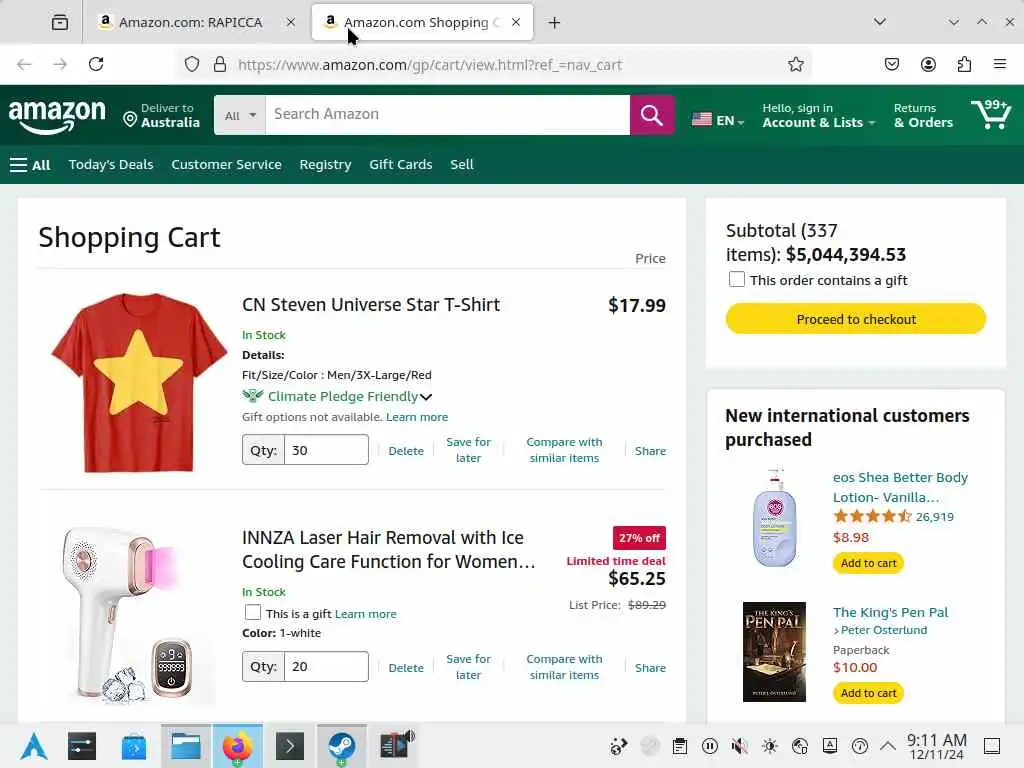The height and width of the screenshot is (768, 1024).
Task: Check 'This order contains a gift'
Action: 737,280
